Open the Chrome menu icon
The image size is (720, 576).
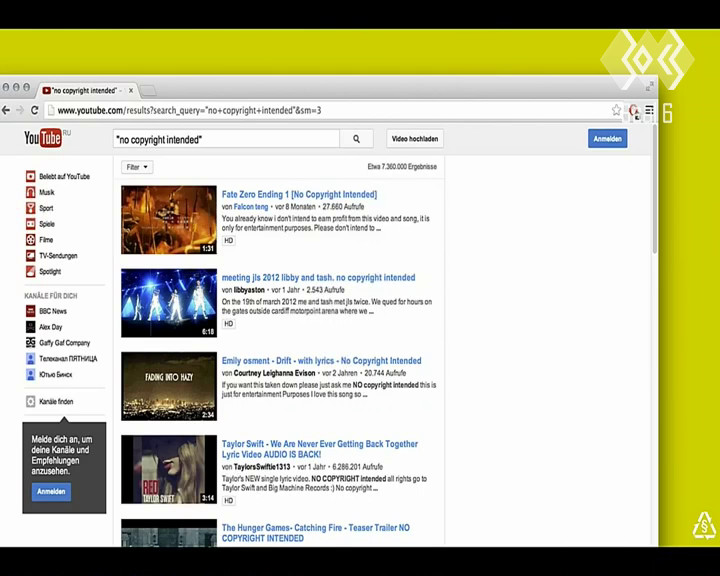pos(649,110)
